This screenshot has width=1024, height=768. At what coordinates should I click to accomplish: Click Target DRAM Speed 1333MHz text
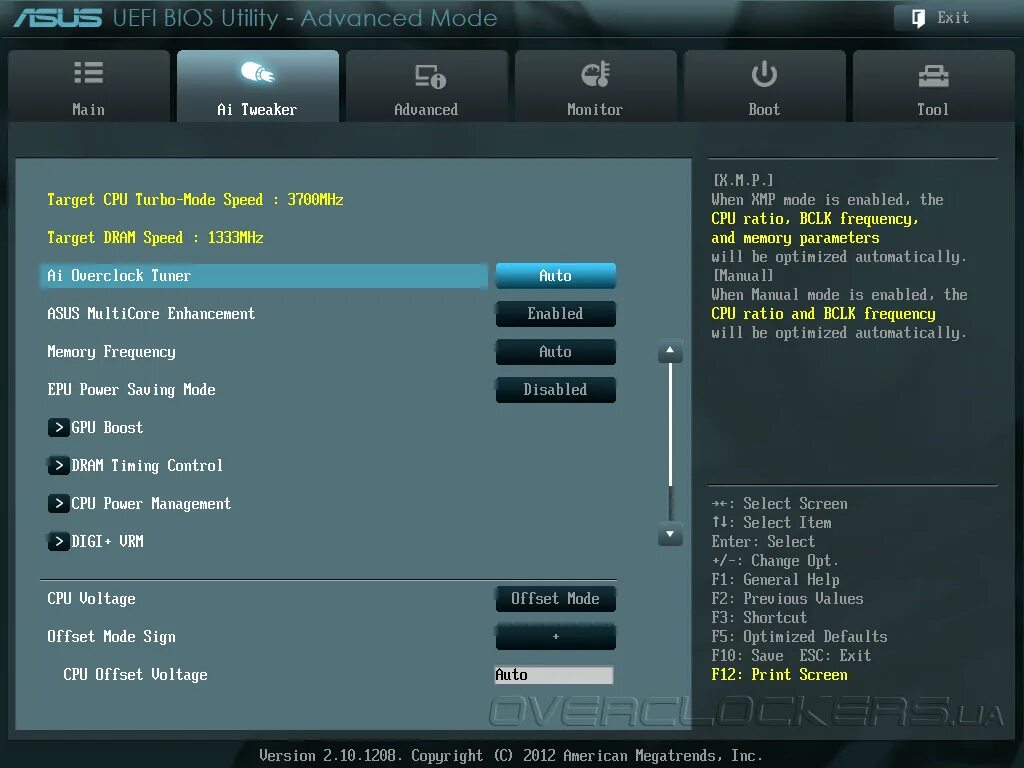click(x=155, y=238)
